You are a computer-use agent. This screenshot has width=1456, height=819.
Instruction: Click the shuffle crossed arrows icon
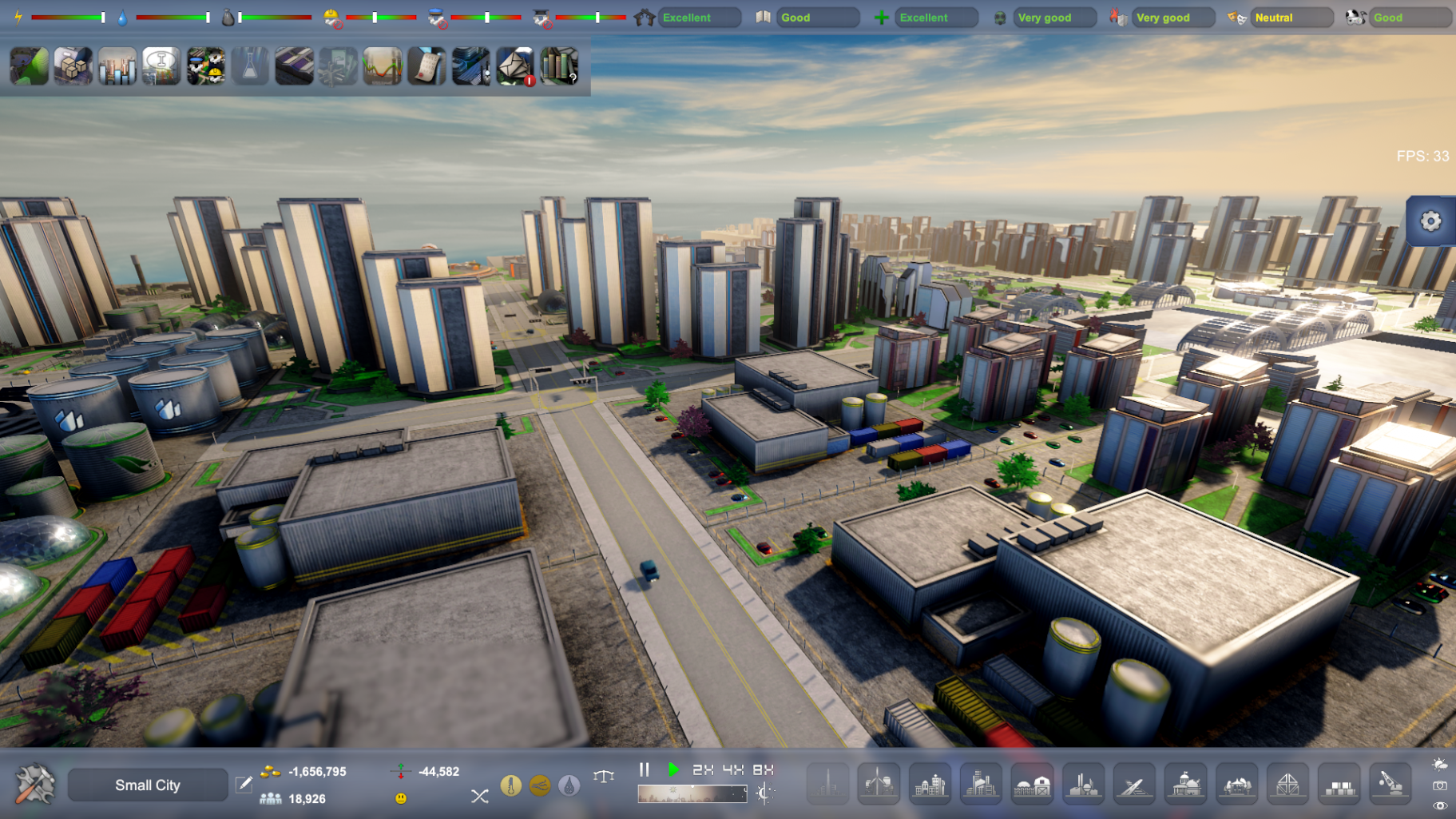pos(479,796)
